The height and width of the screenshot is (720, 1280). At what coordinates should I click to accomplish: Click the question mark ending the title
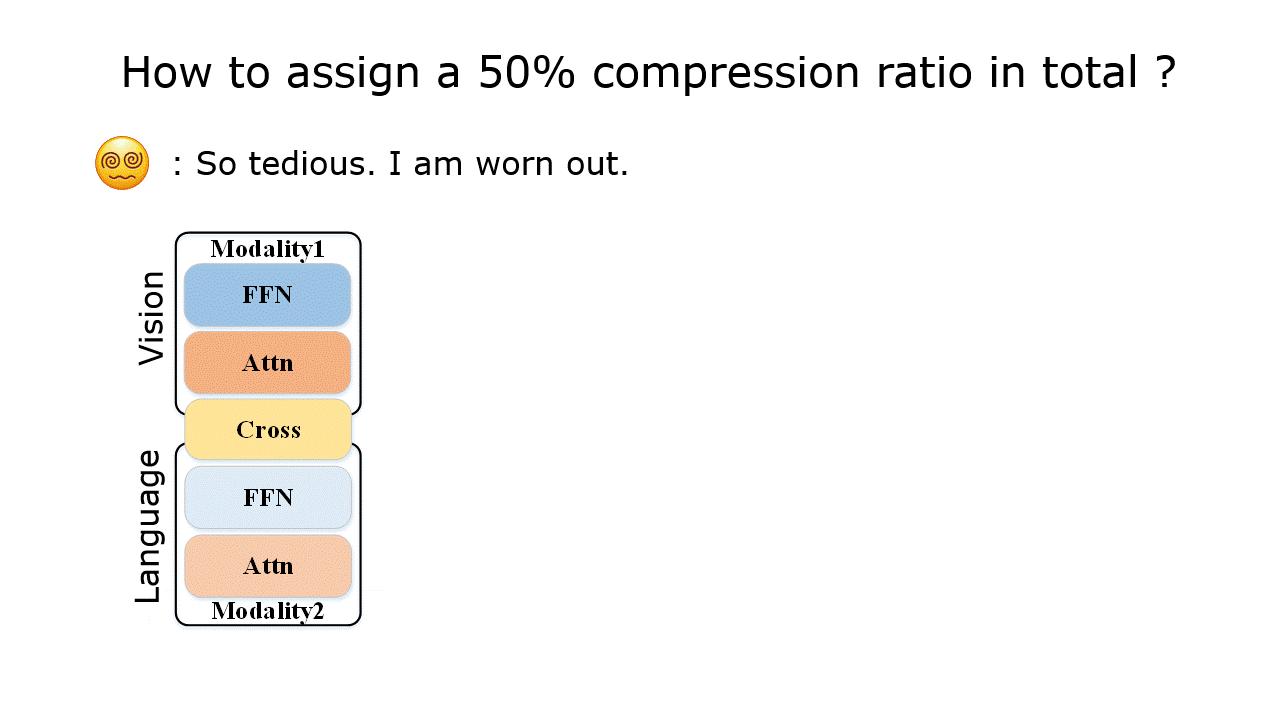(x=1164, y=73)
